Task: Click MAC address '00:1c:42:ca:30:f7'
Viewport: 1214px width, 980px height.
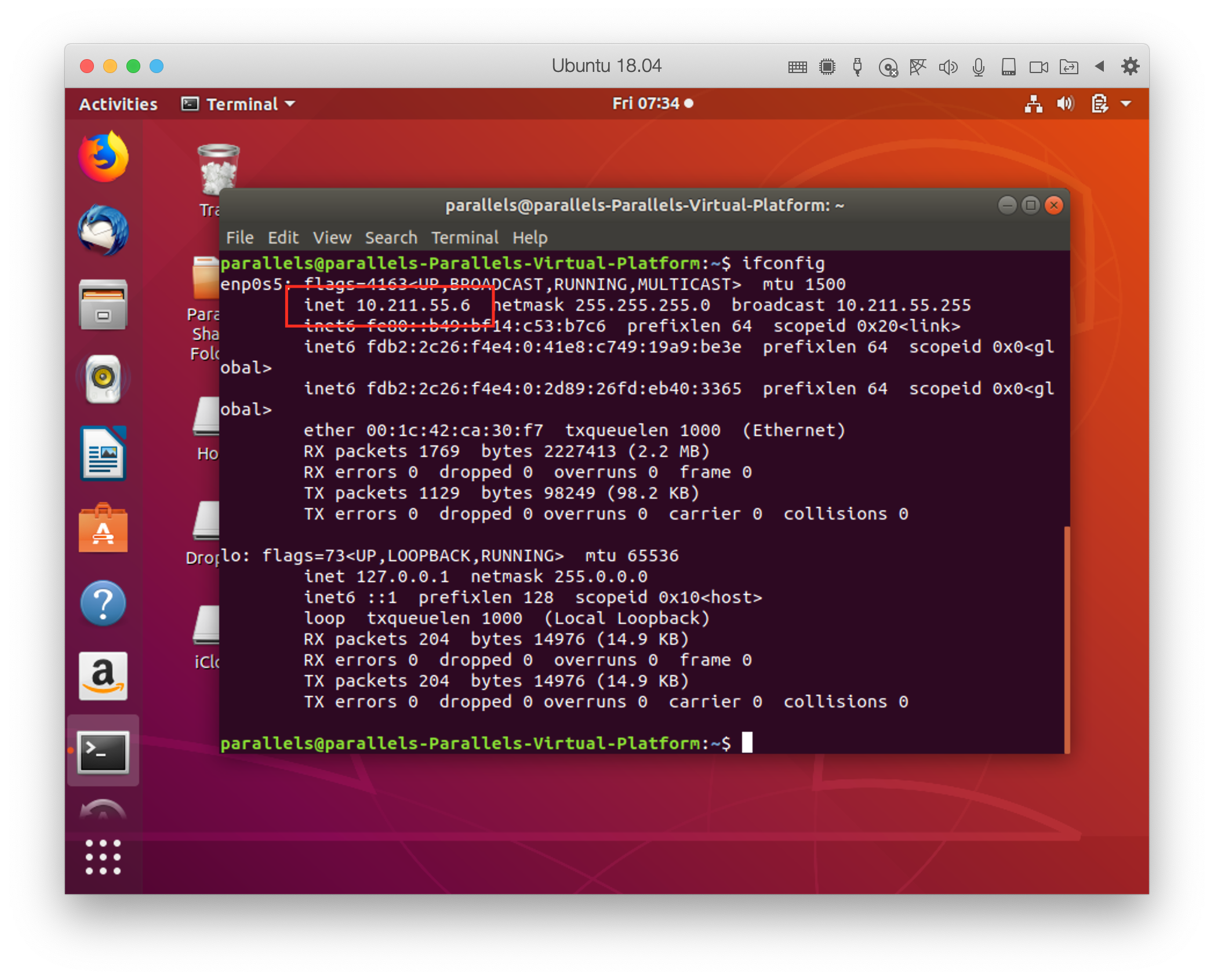Action: point(455,430)
